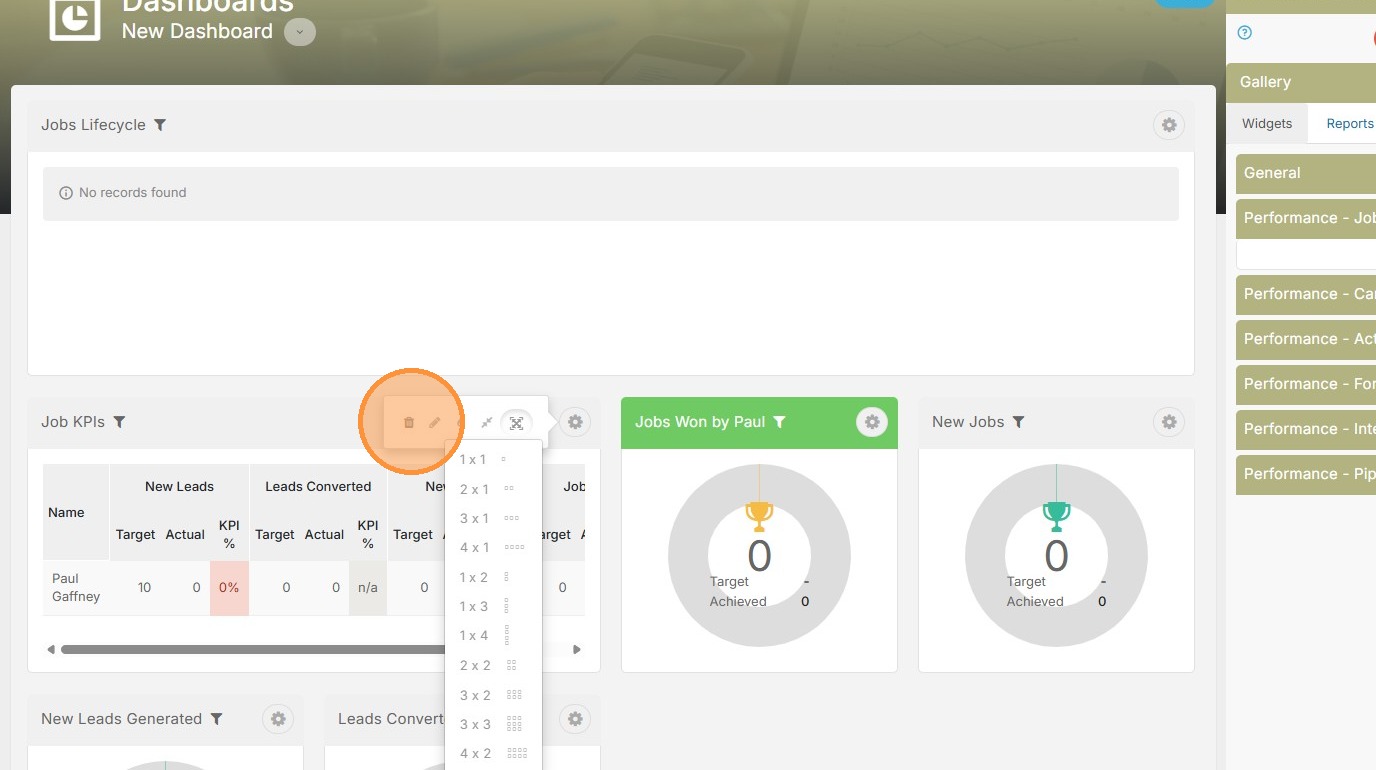Viewport: 1376px width, 770px height.
Task: Choose the 1 x 3 widget size
Action: click(x=493, y=606)
